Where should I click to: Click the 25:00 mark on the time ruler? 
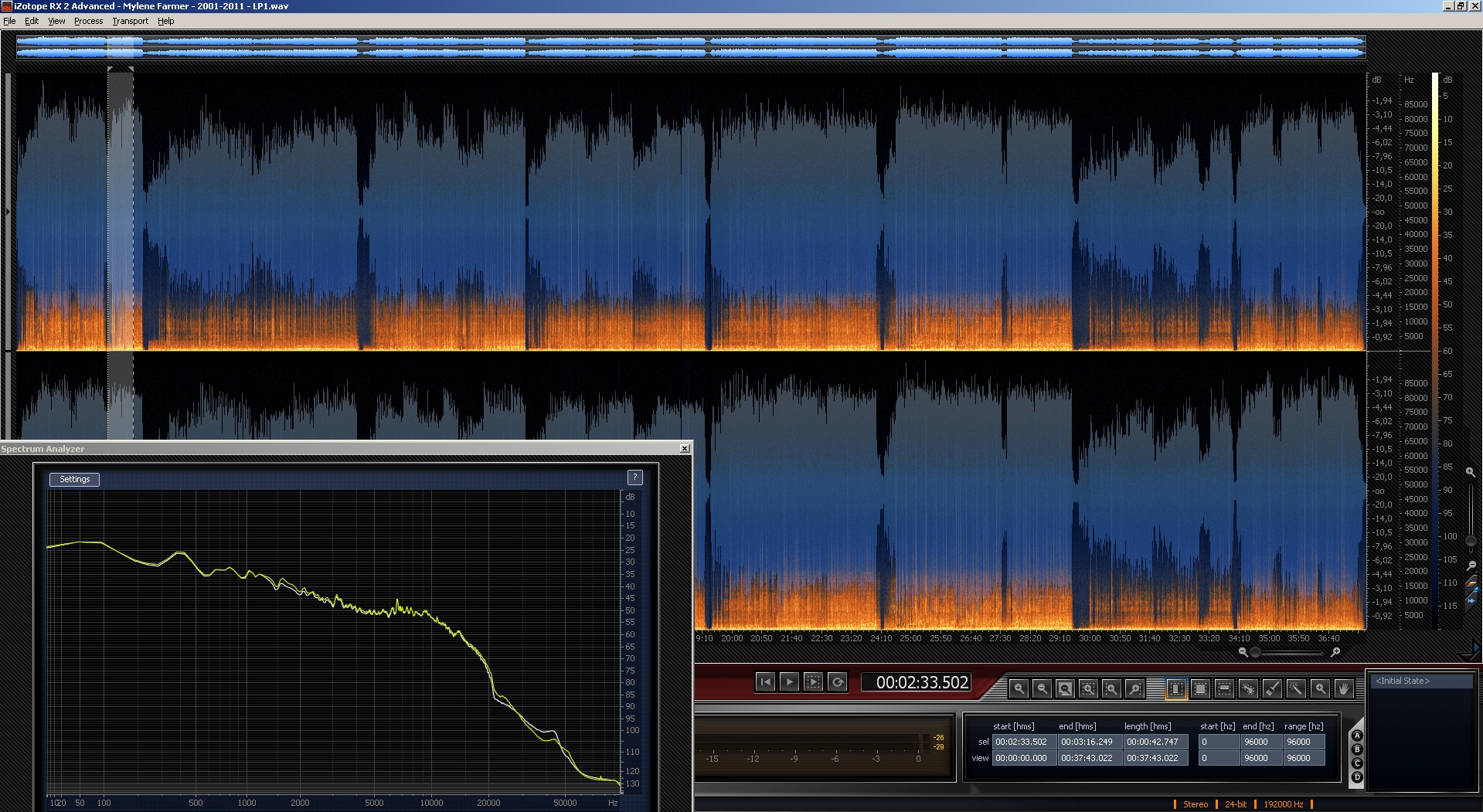point(910,638)
